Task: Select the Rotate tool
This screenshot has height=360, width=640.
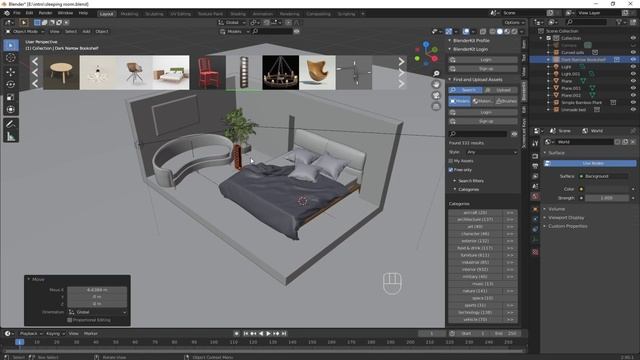Action: click(11, 84)
